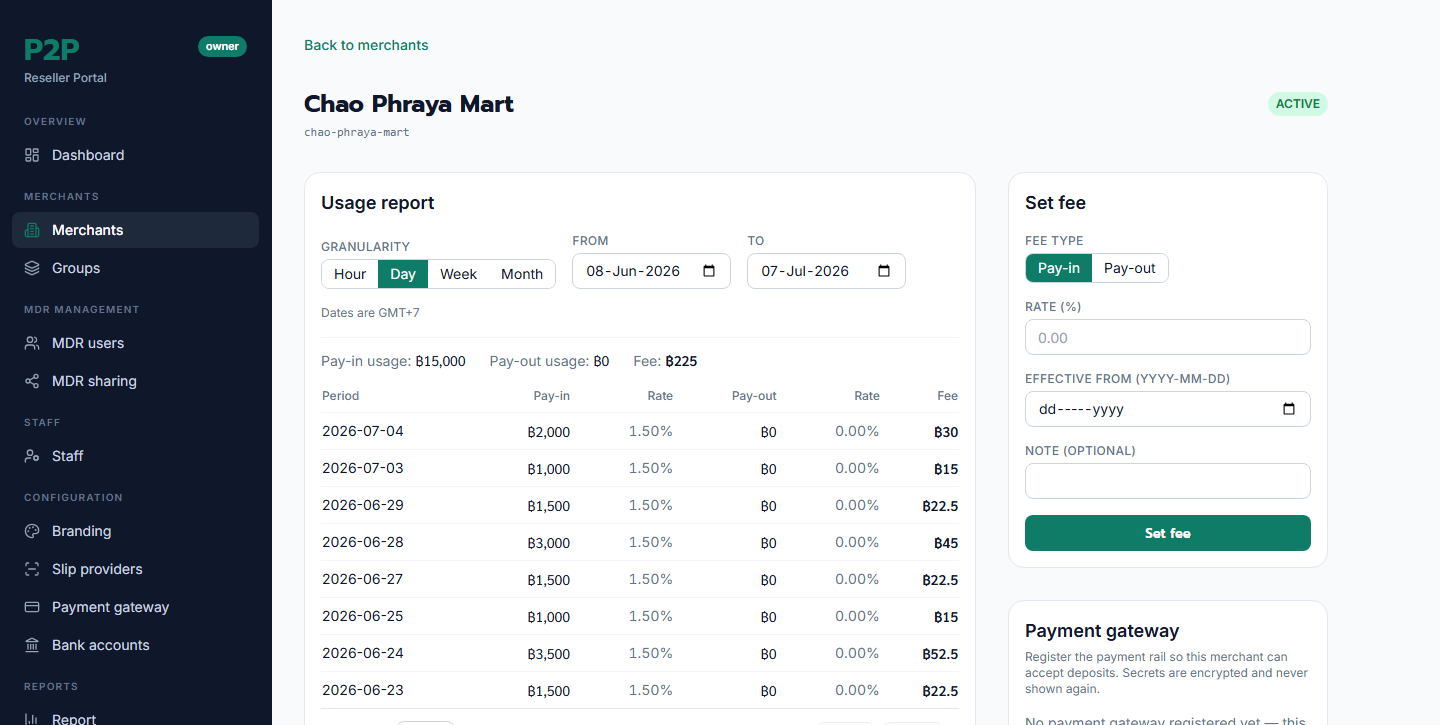Open calendar picker in the From date field

pos(709,271)
